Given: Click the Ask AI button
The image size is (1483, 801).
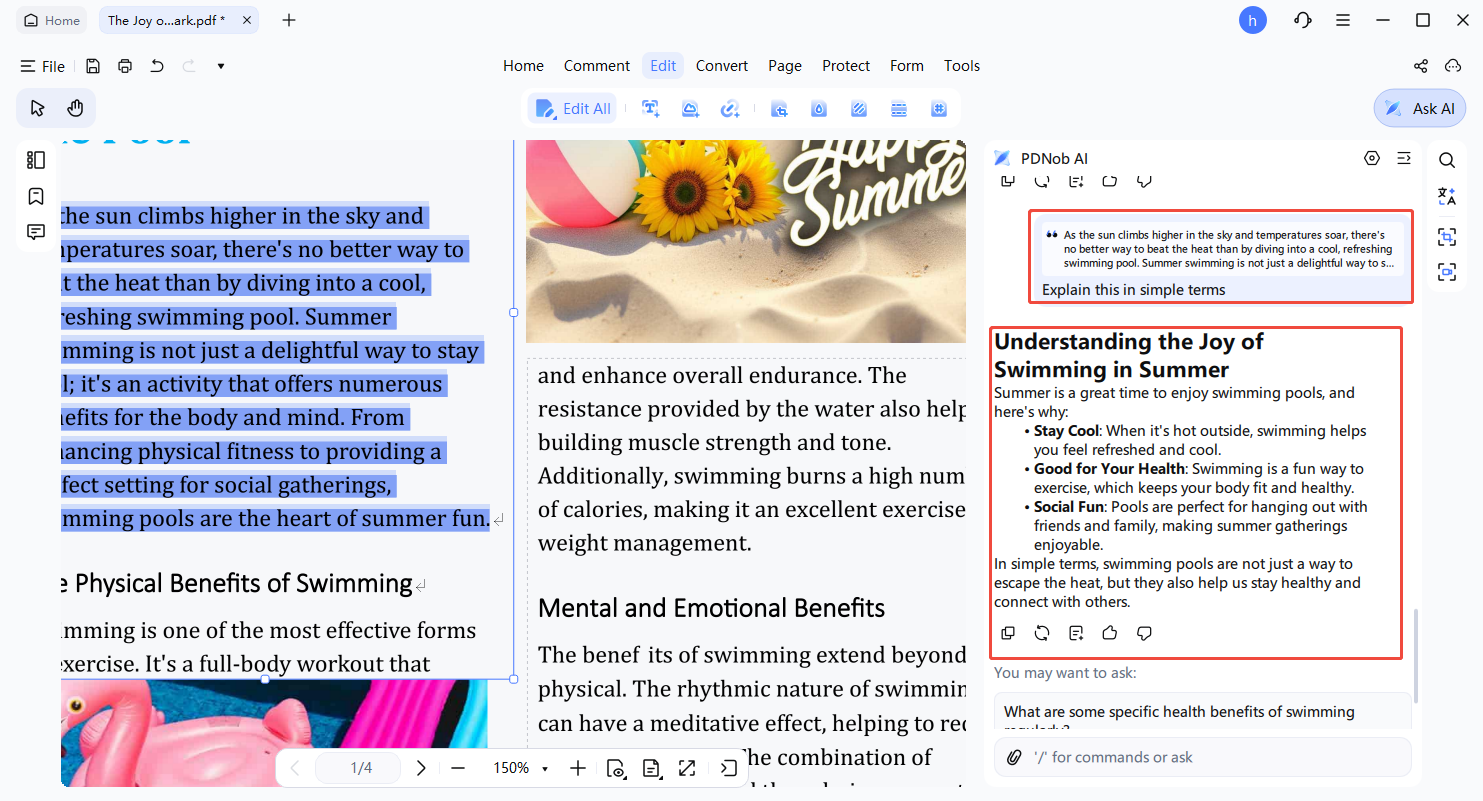Looking at the screenshot, I should coord(1420,108).
